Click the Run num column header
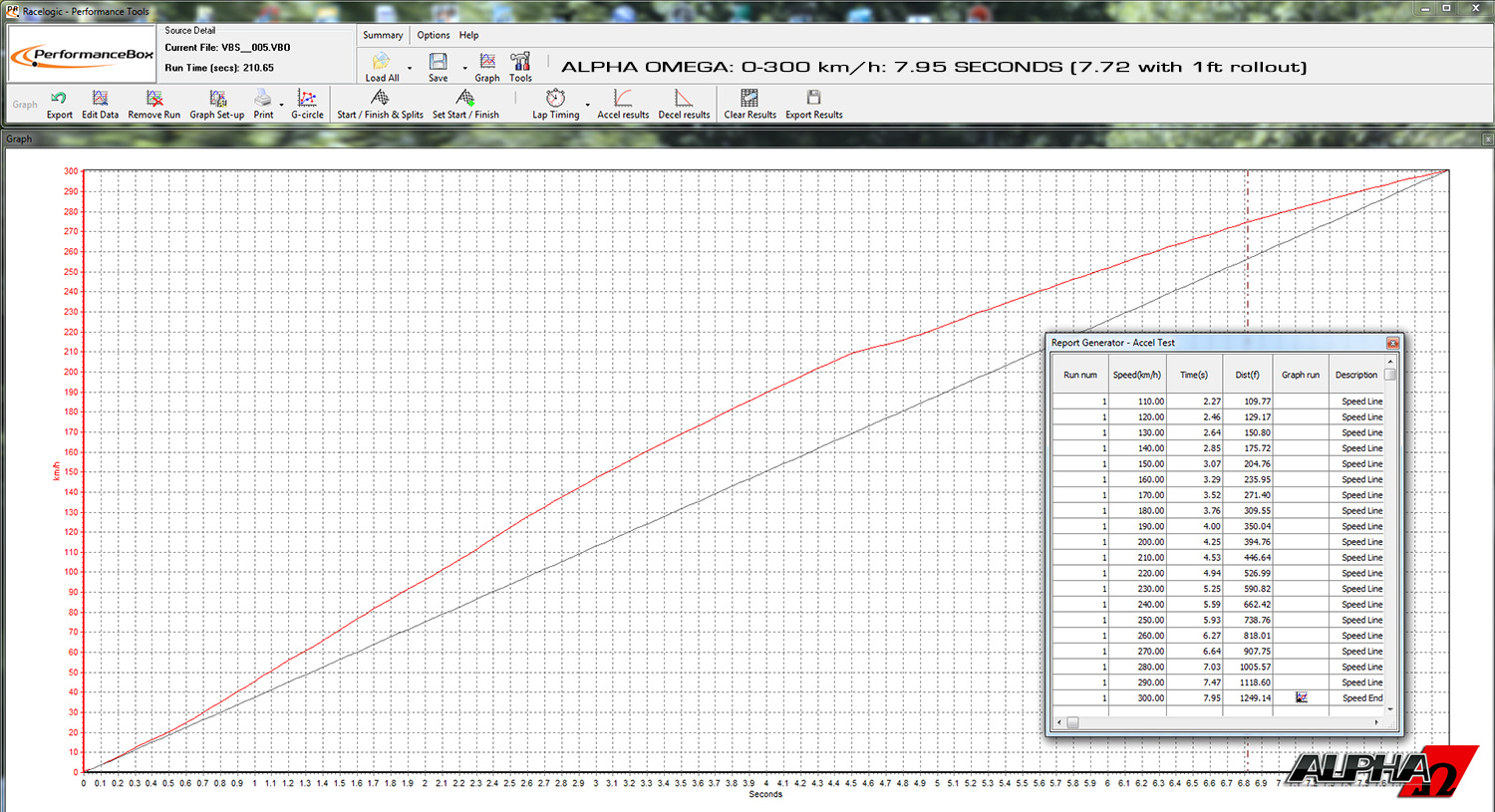This screenshot has width=1495, height=812. (1080, 376)
